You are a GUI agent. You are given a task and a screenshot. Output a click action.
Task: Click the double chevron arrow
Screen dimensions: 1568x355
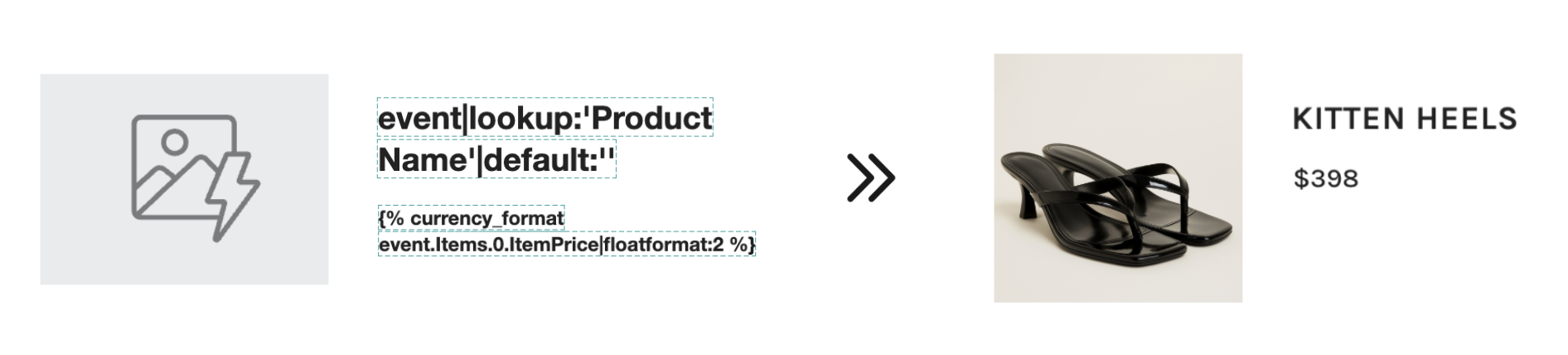(x=870, y=177)
